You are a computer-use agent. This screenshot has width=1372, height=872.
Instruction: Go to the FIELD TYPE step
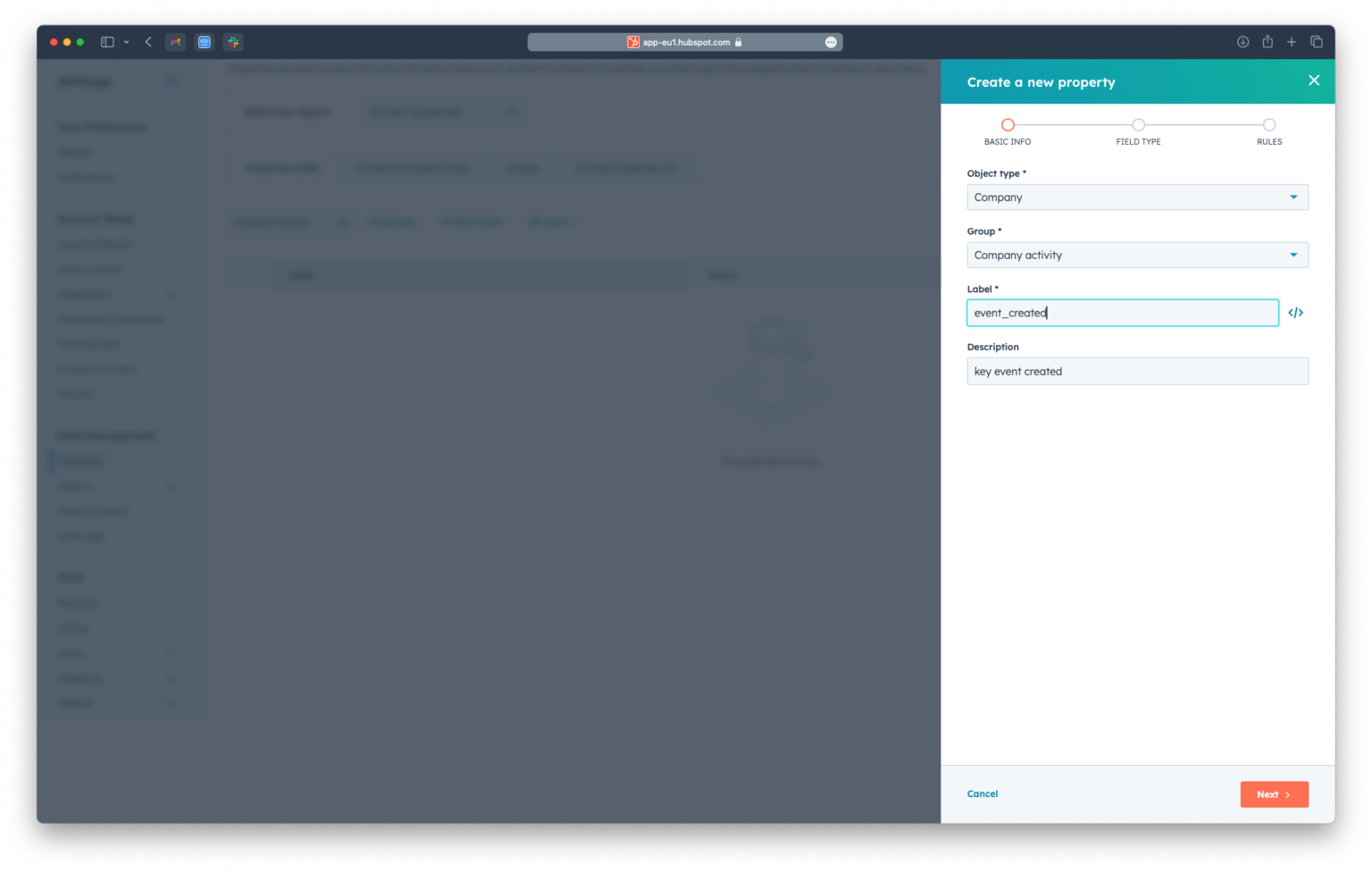coord(1138,125)
